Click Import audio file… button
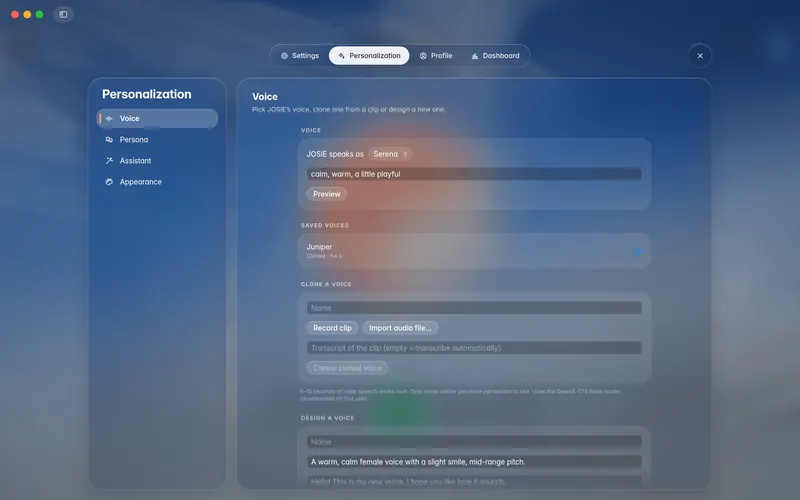 (x=400, y=328)
